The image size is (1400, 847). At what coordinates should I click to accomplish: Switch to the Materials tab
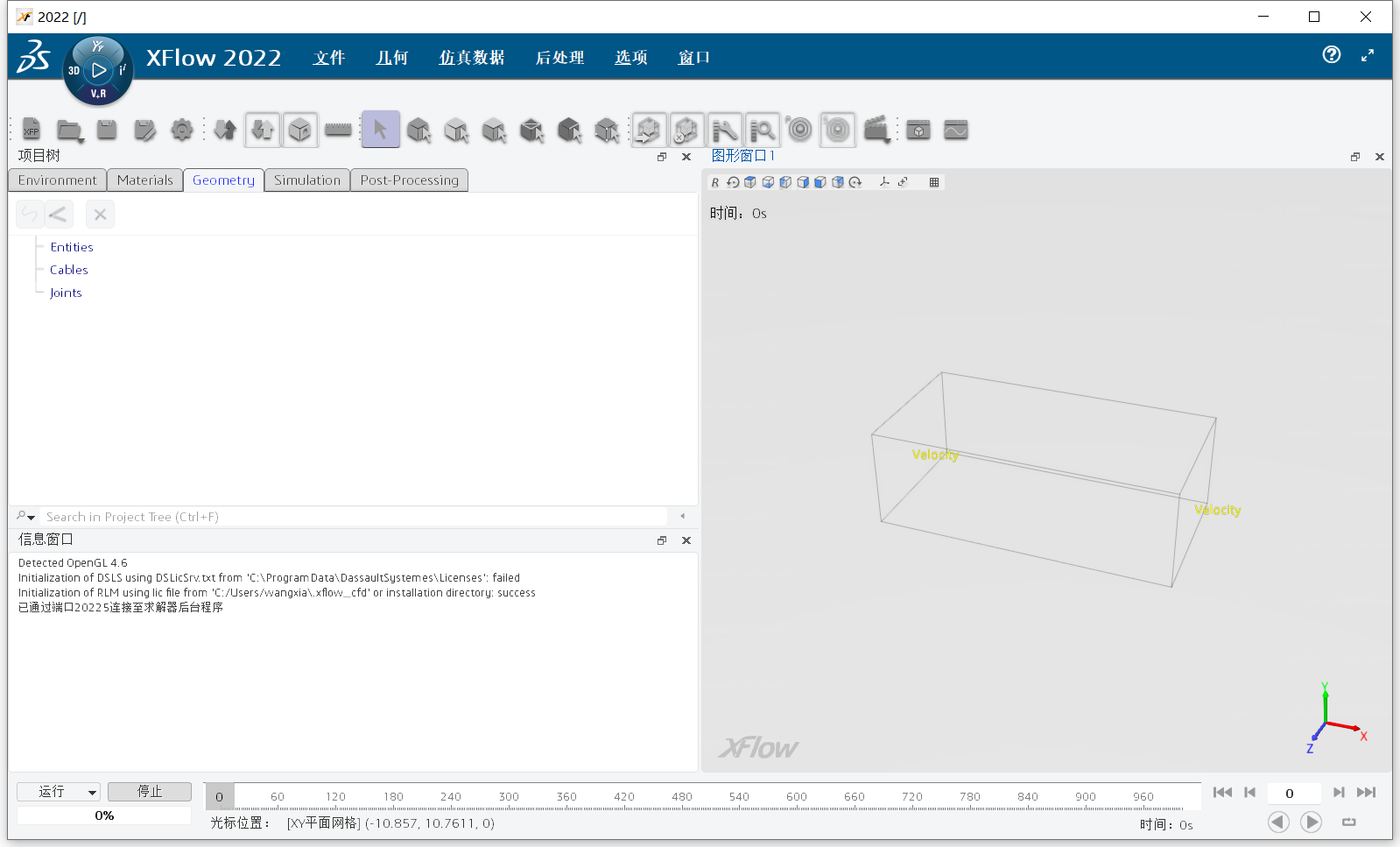(x=145, y=180)
